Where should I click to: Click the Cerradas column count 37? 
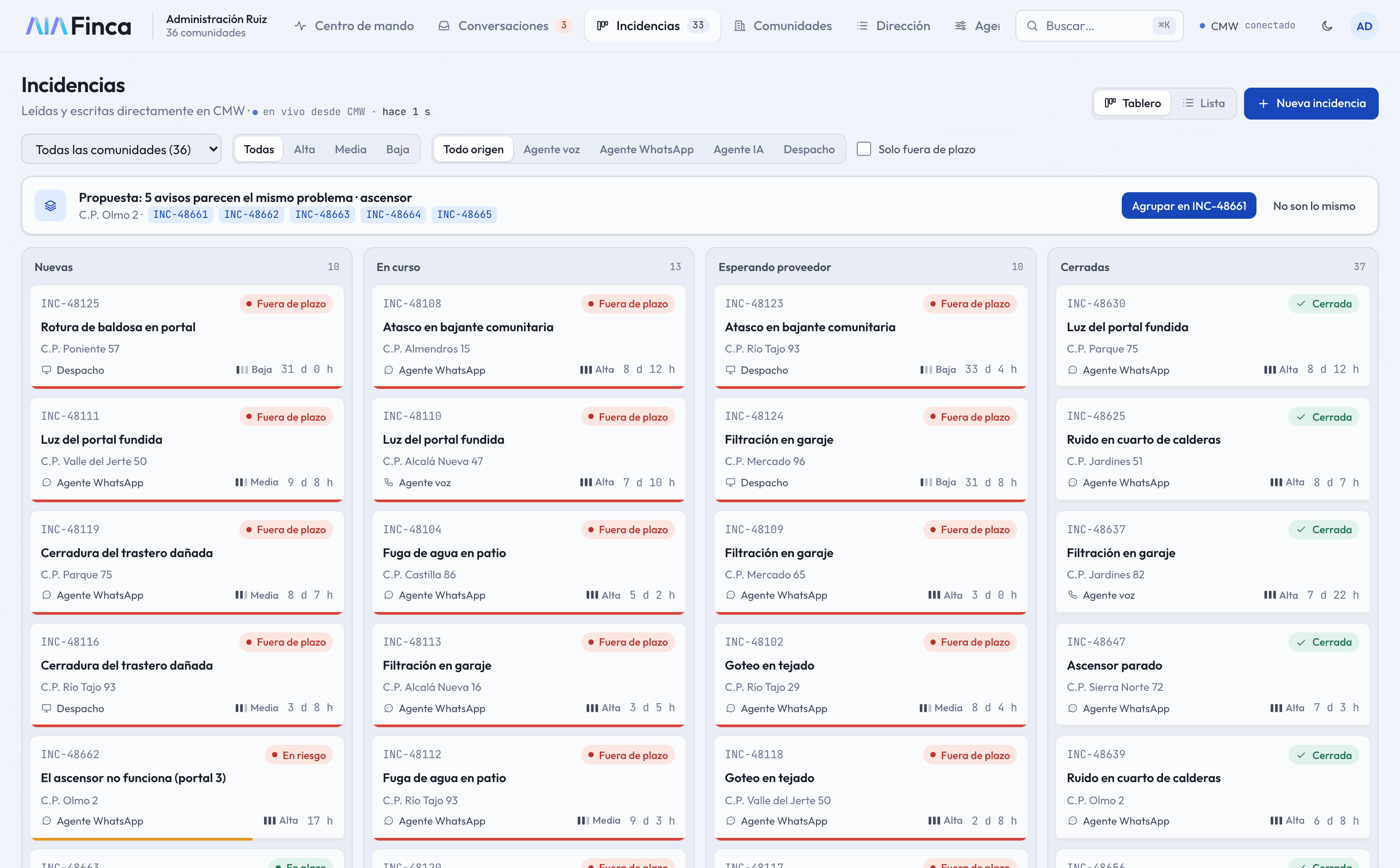pyautogui.click(x=1359, y=267)
